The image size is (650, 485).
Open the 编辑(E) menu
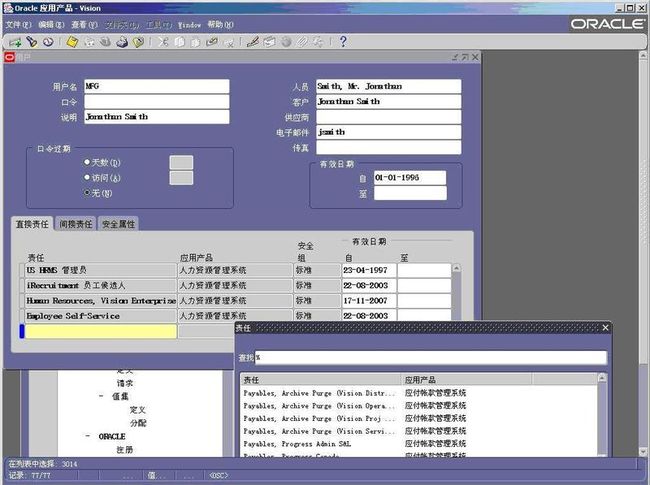pos(51,25)
